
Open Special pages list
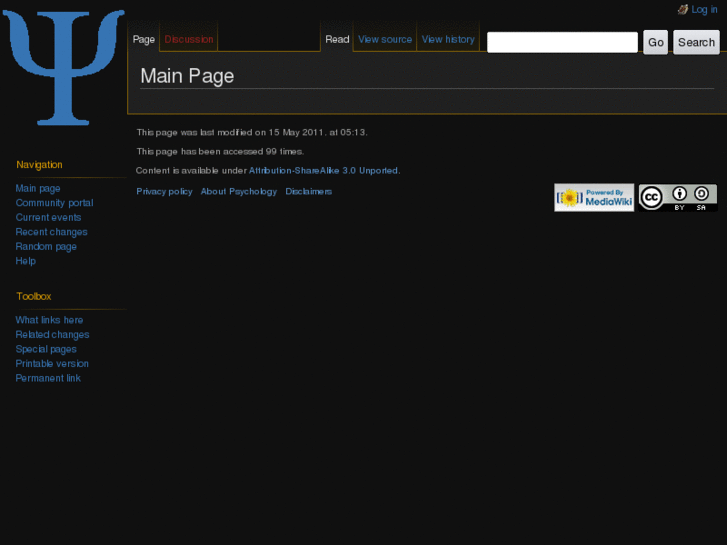click(x=46, y=349)
